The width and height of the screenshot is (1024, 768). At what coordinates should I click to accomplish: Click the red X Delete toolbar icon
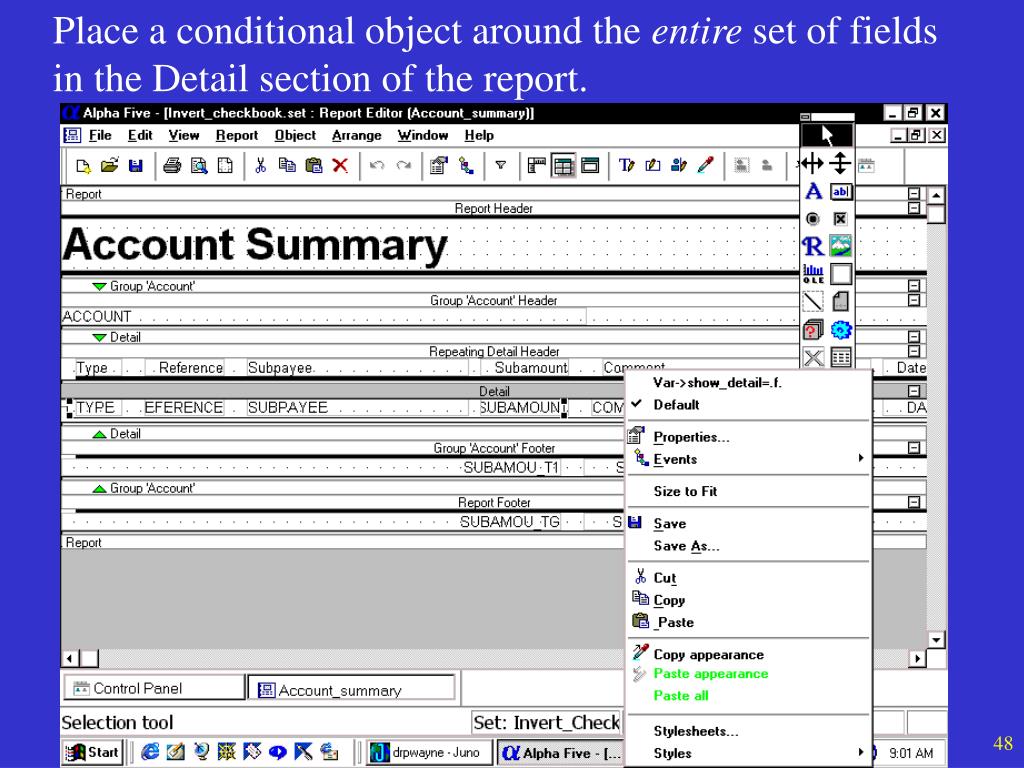pos(340,165)
